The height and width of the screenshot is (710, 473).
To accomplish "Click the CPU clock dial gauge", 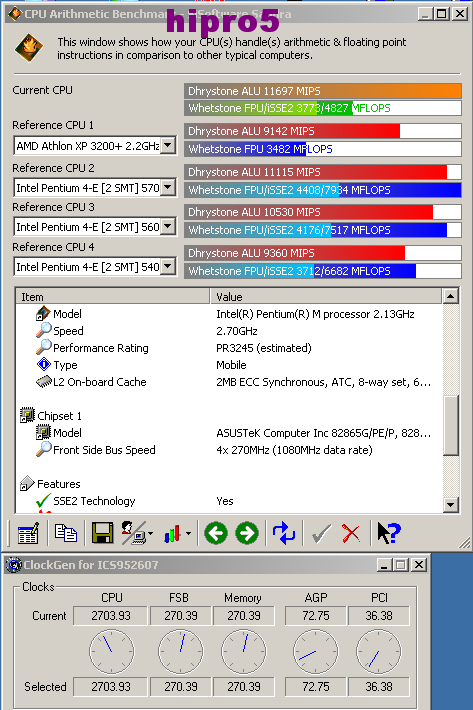I will [x=111, y=651].
